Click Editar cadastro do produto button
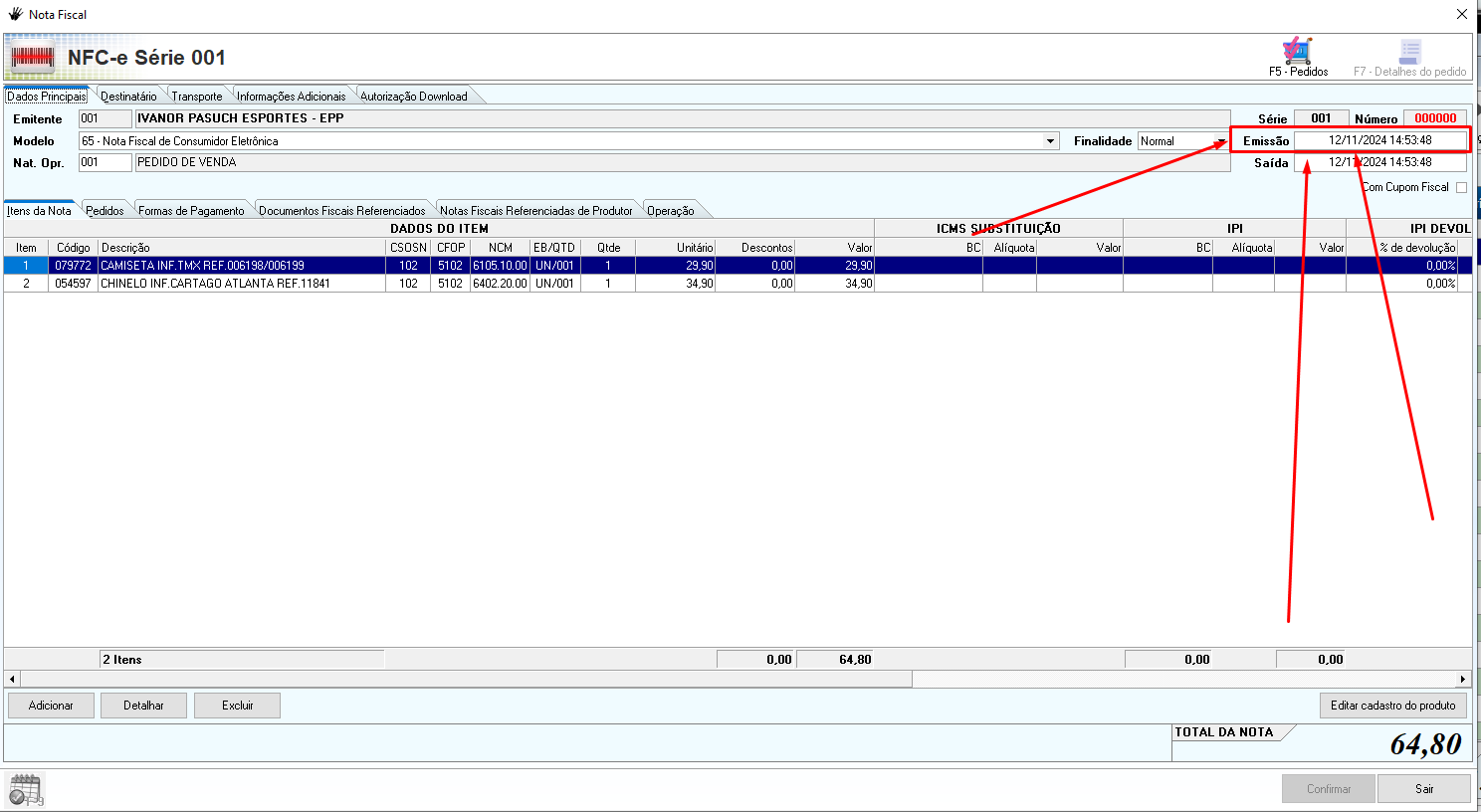 [1392, 706]
